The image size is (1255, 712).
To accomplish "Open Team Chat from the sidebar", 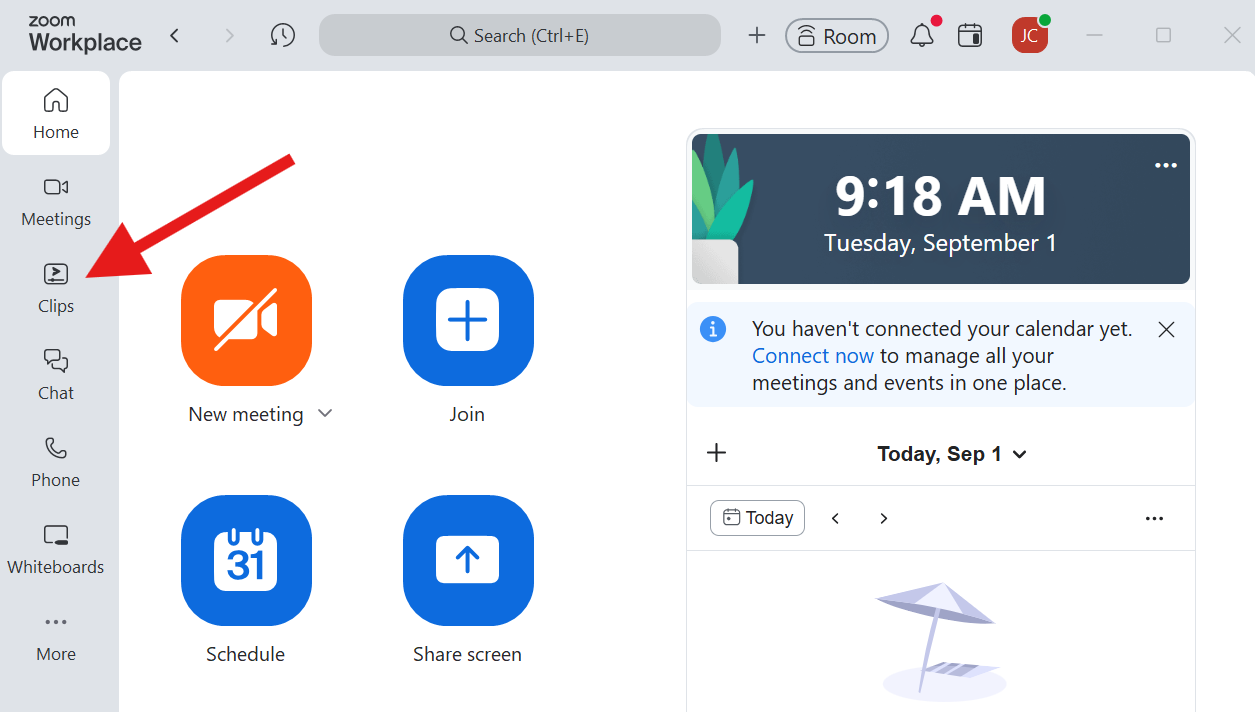I will coord(56,375).
